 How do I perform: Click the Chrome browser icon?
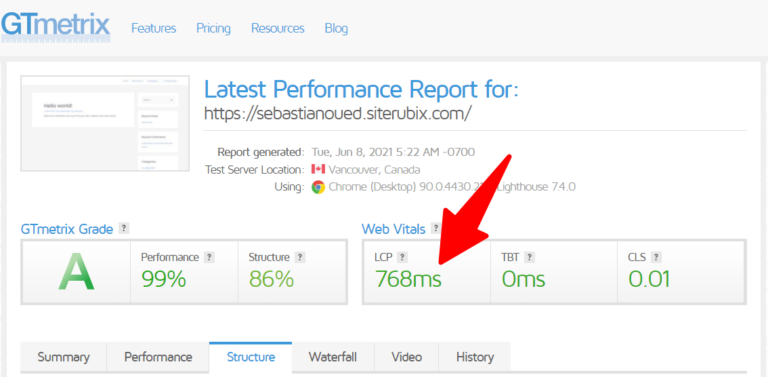318,187
